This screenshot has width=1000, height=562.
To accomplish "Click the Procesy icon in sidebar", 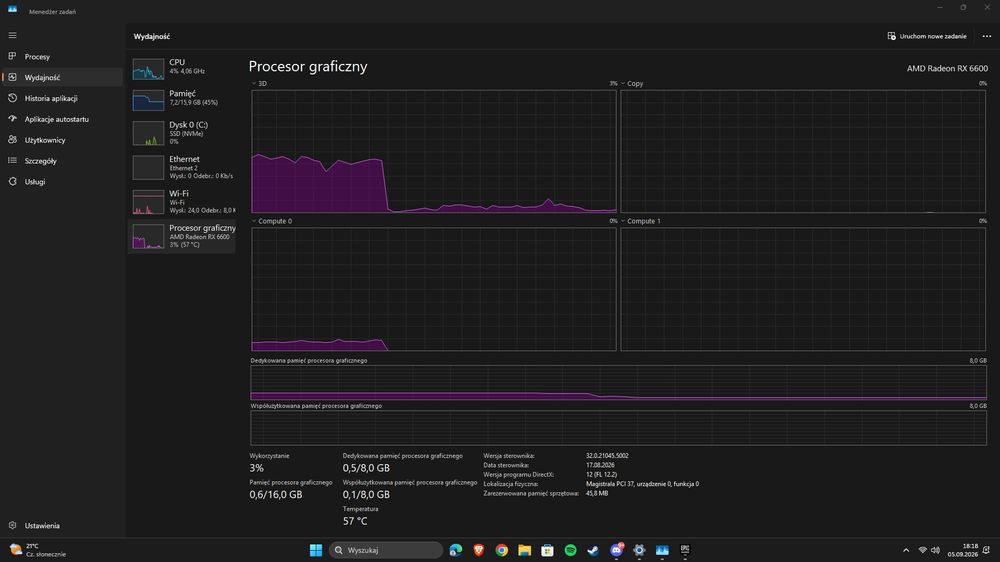I will click(x=12, y=56).
